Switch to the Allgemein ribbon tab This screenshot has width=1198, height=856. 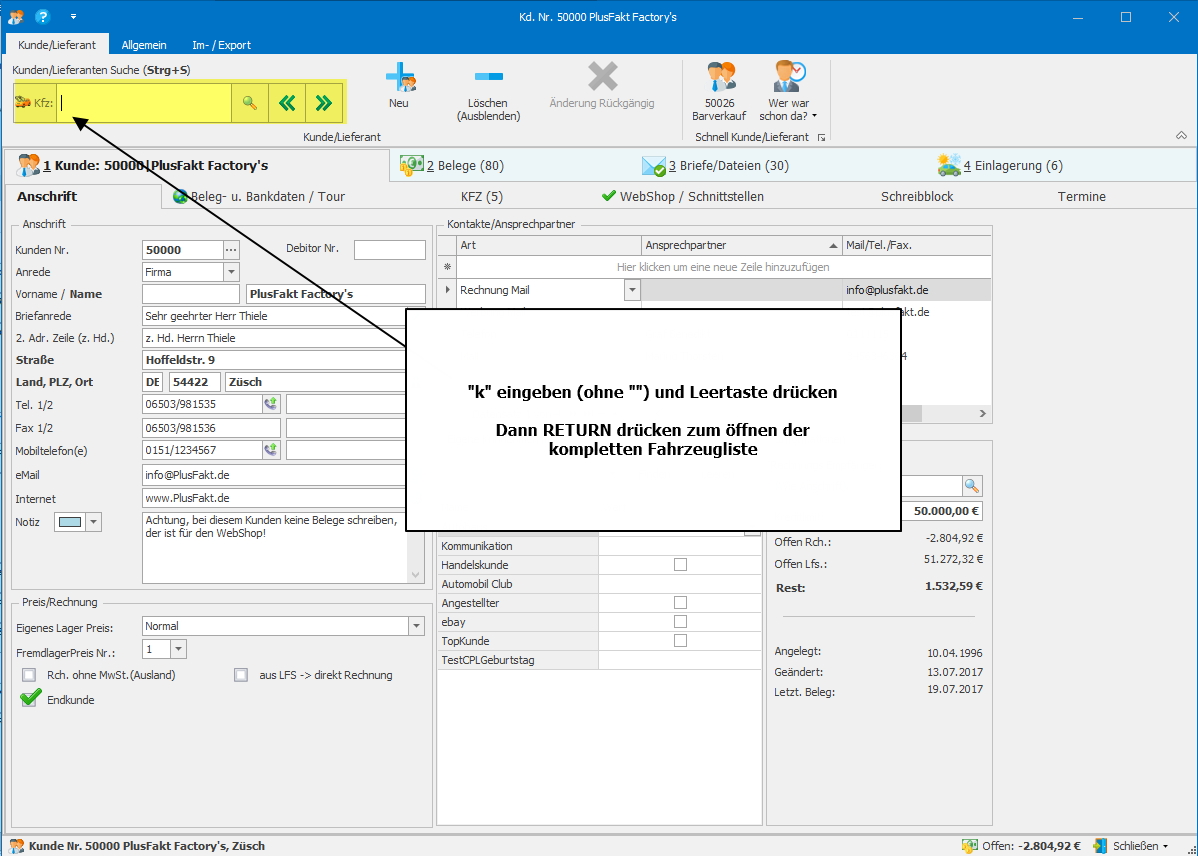coord(144,45)
